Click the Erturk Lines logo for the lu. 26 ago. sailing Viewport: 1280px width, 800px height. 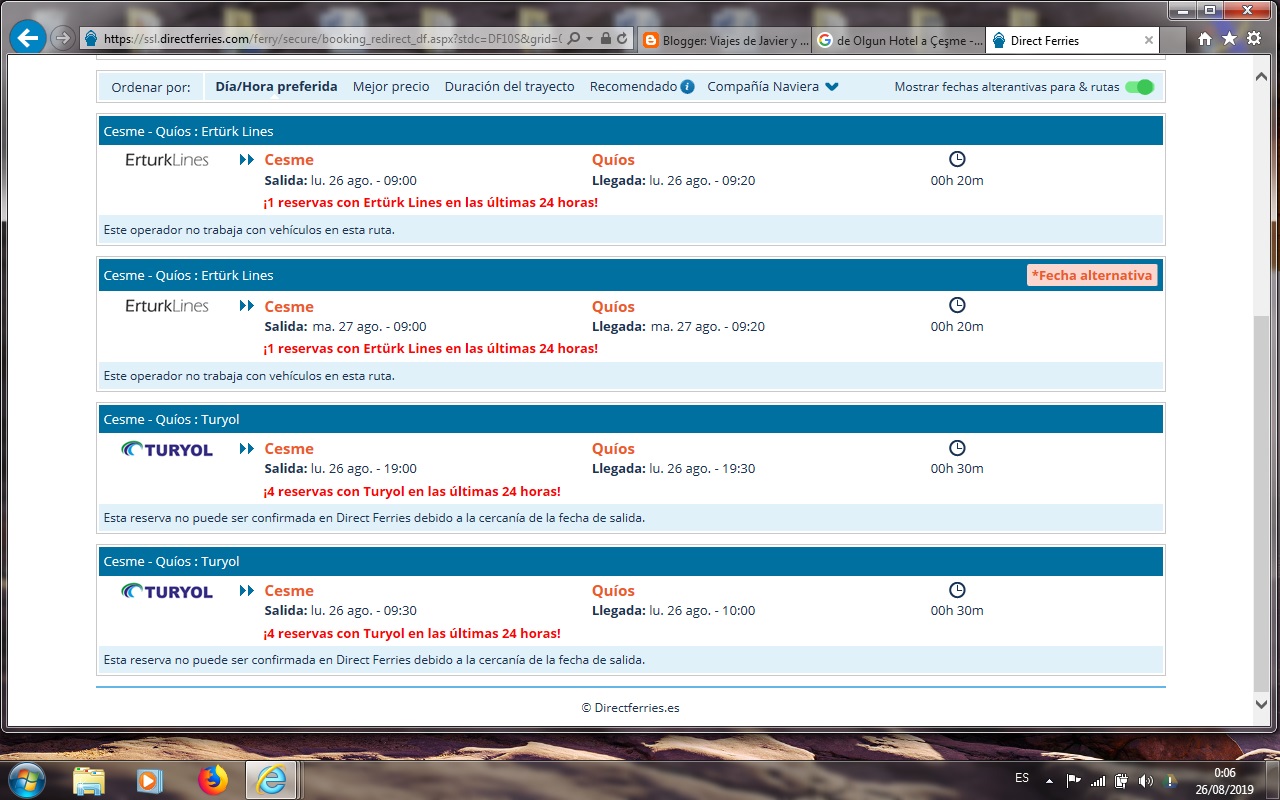tap(167, 160)
